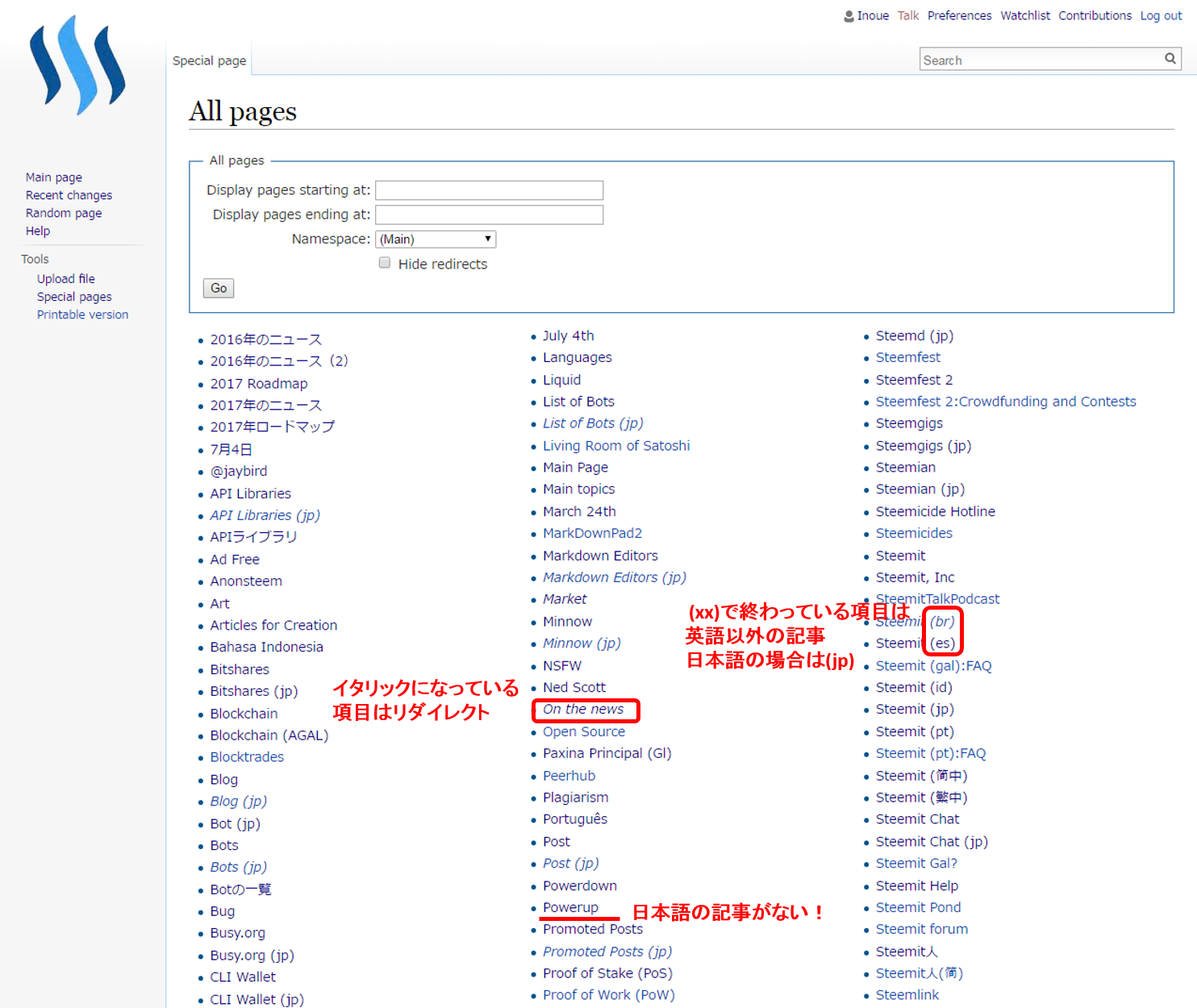Open the Steemit Pond page

coord(919,907)
